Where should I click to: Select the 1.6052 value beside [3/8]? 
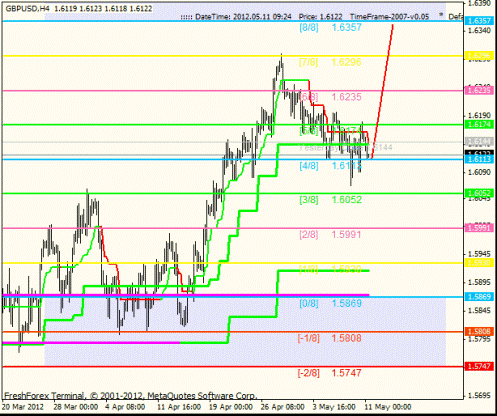pos(347,200)
